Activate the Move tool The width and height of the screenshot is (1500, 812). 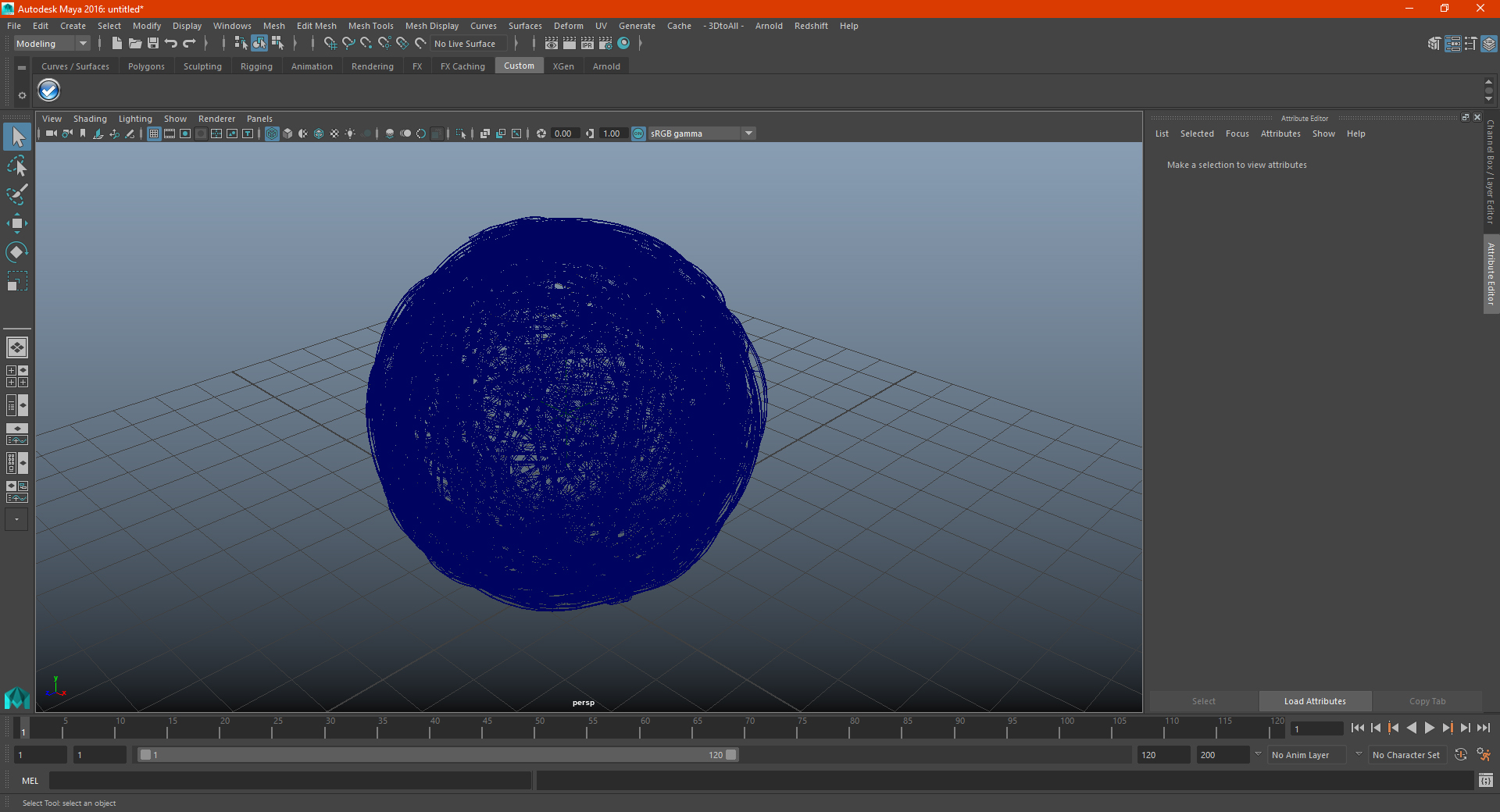(17, 223)
